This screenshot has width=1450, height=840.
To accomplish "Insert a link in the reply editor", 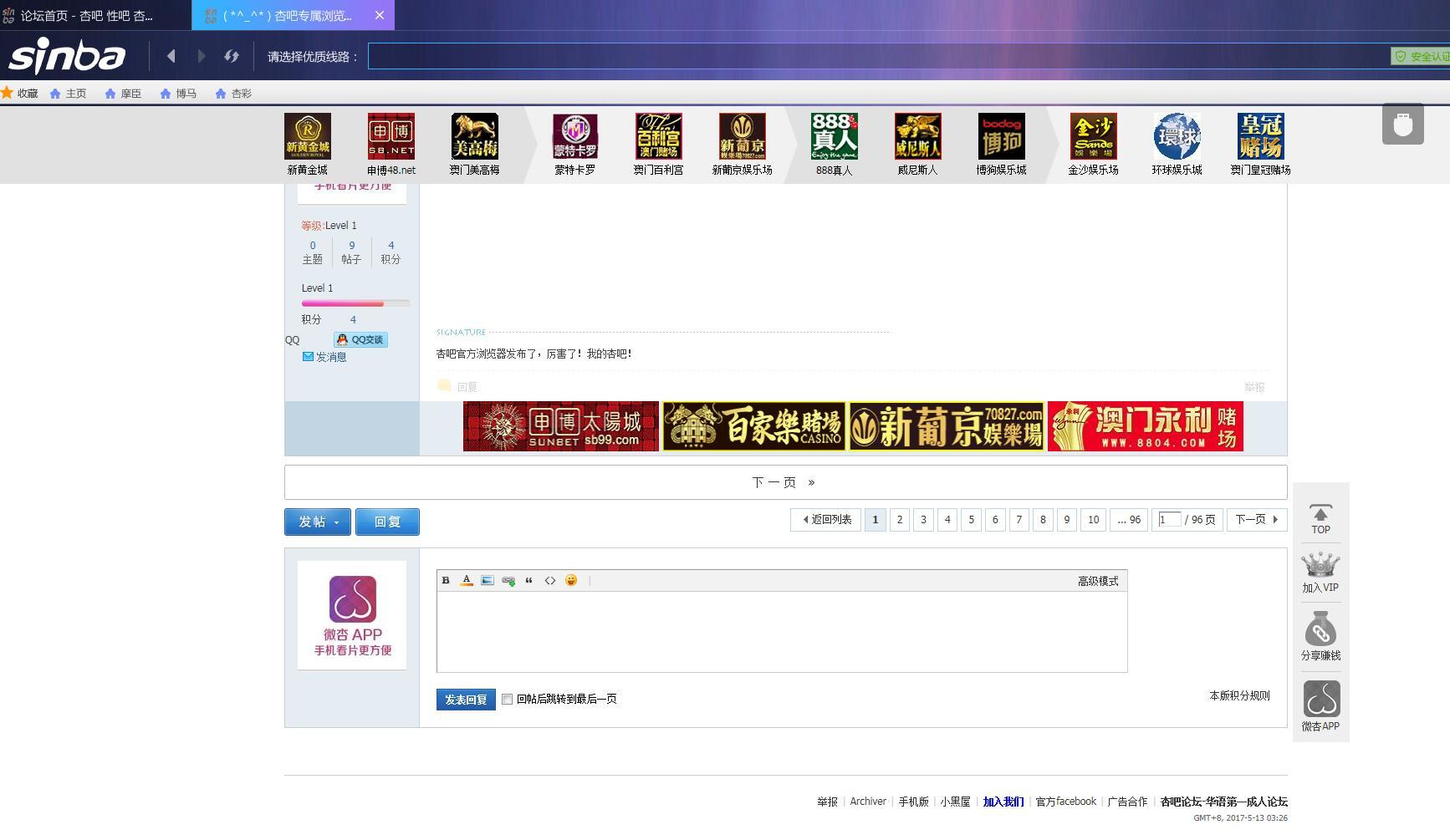I will coord(508,580).
